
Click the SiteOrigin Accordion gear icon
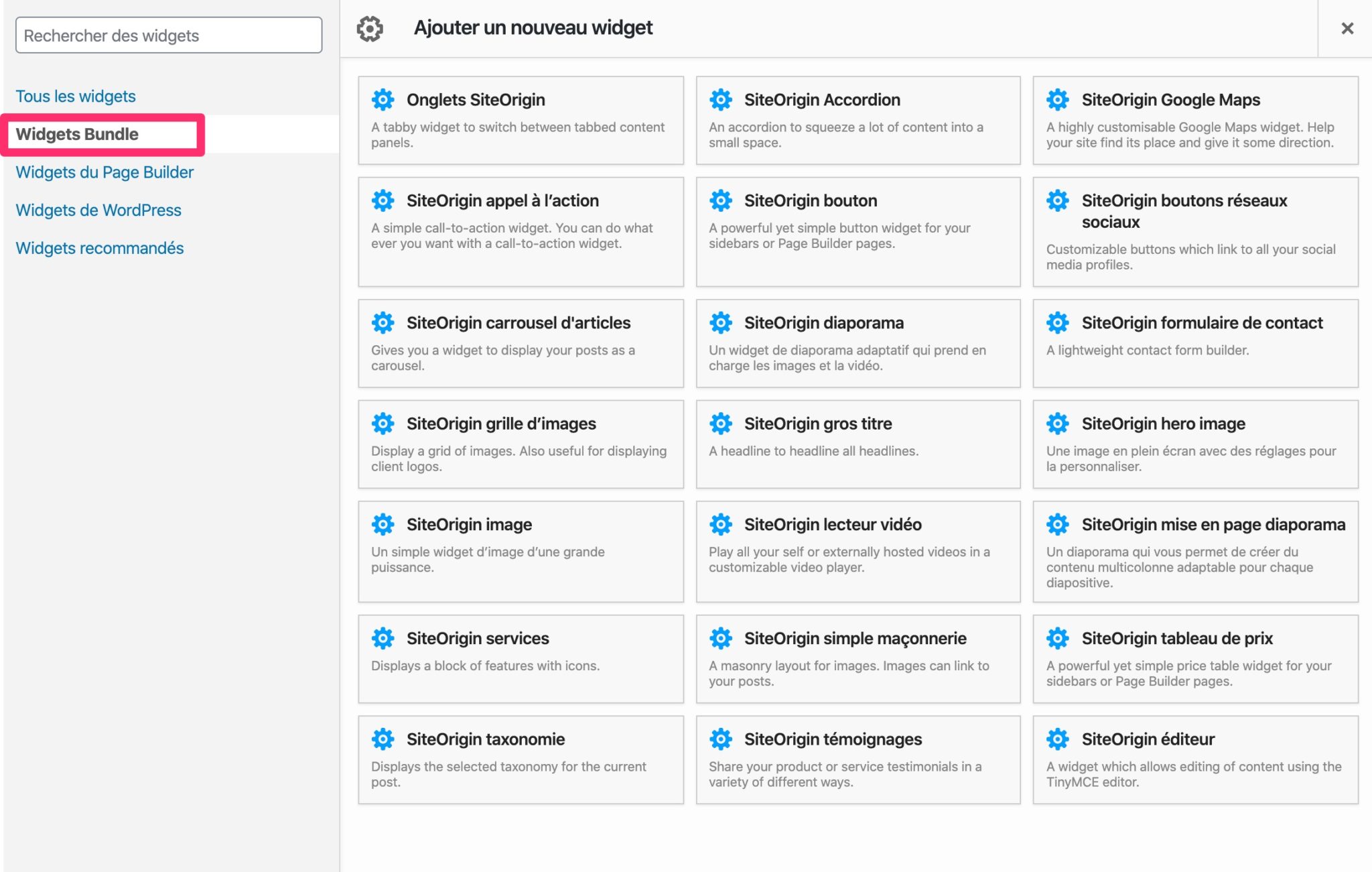721,100
